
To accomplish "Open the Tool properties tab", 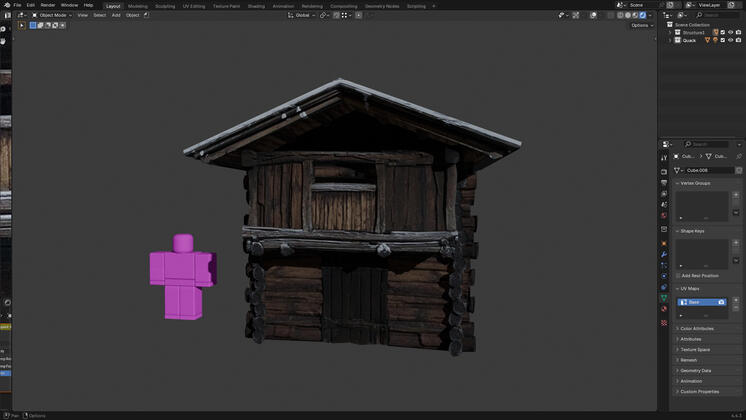I will click(664, 157).
